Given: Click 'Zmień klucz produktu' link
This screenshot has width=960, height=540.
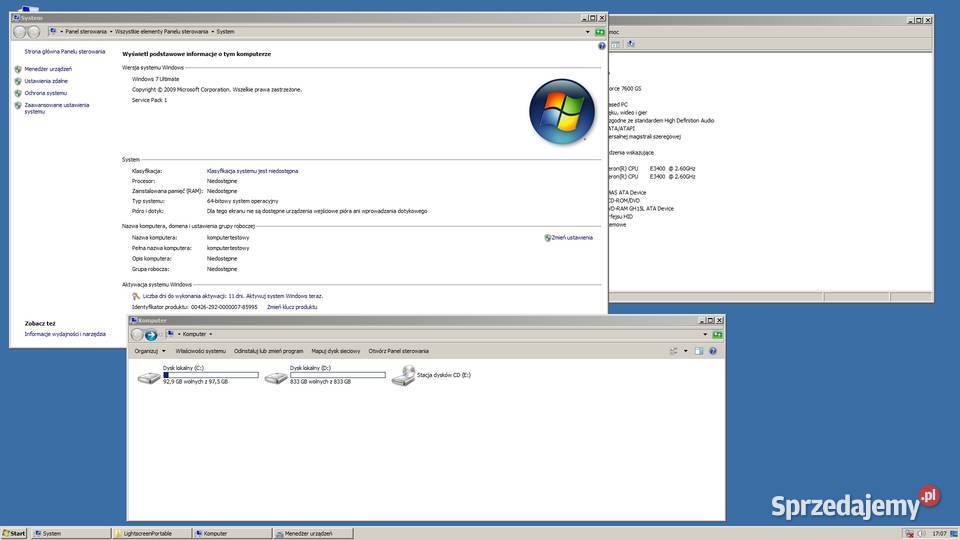Looking at the screenshot, I should point(292,307).
